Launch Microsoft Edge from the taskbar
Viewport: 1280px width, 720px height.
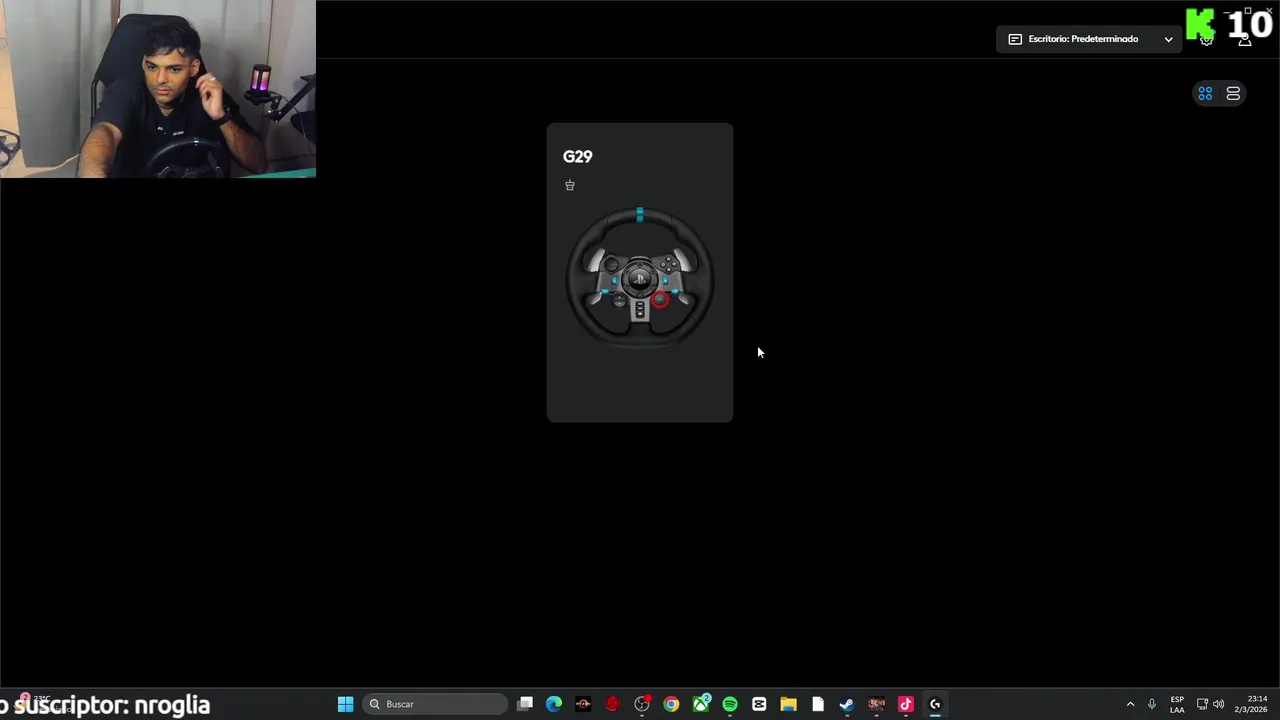click(554, 704)
